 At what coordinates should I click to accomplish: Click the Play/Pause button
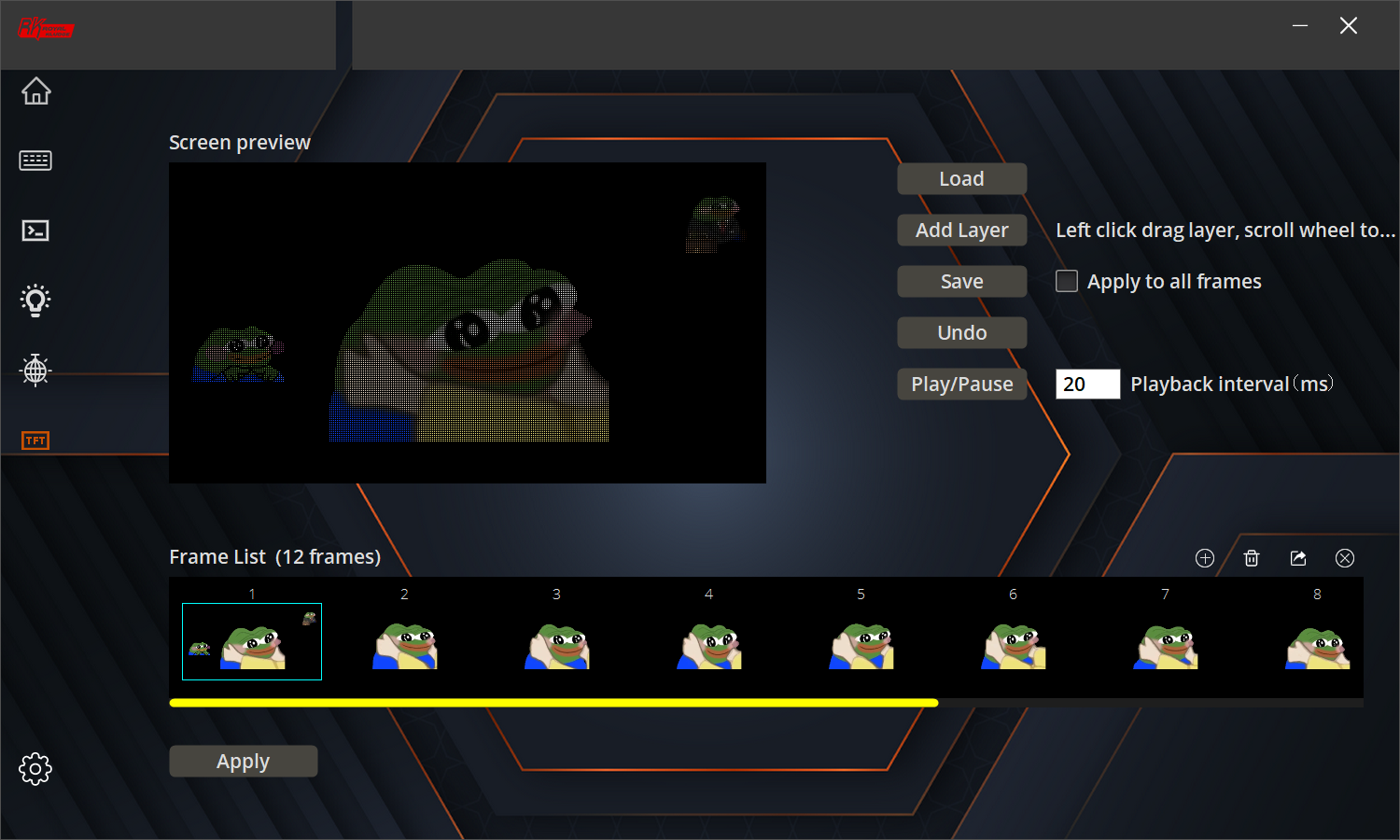tap(962, 385)
